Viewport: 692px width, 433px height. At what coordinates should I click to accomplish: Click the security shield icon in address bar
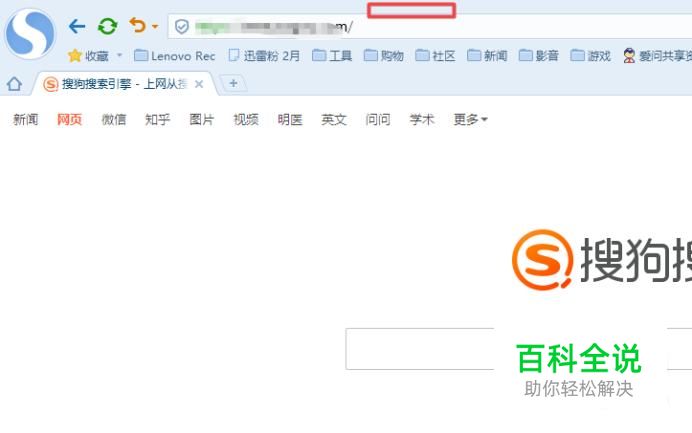click(182, 27)
